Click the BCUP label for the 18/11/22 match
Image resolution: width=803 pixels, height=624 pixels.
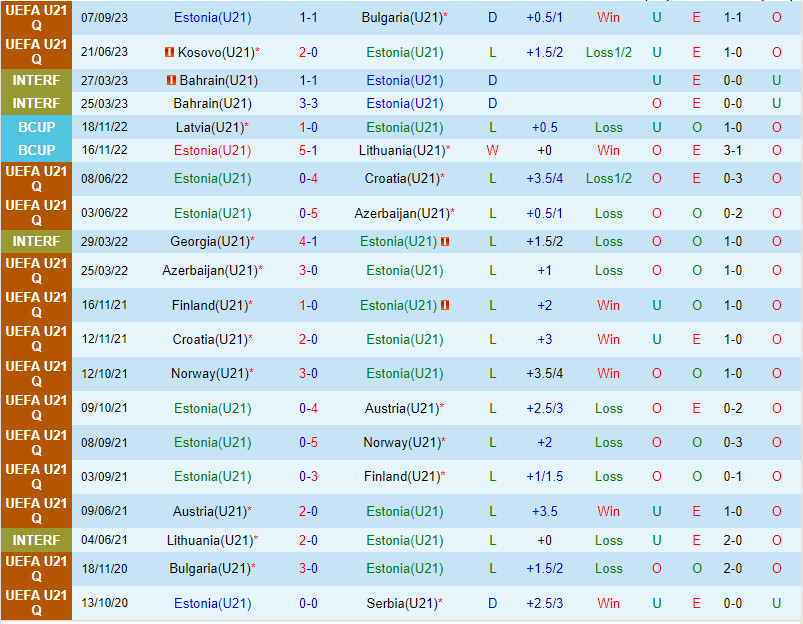pyautogui.click(x=36, y=127)
